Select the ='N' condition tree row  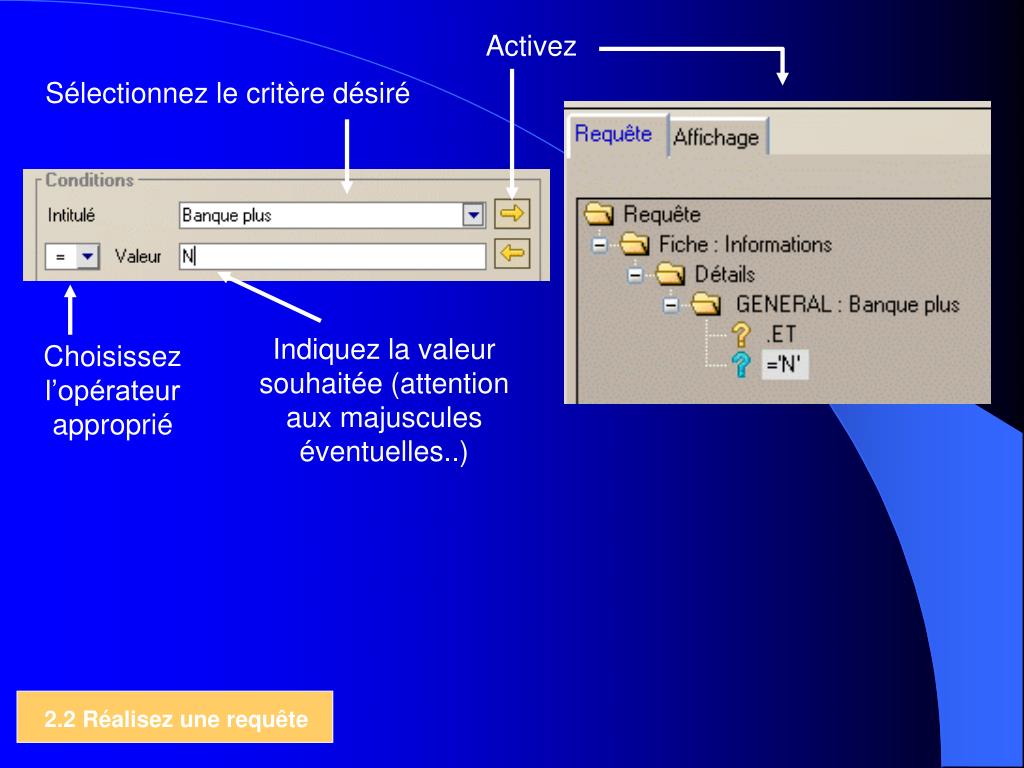click(x=784, y=364)
